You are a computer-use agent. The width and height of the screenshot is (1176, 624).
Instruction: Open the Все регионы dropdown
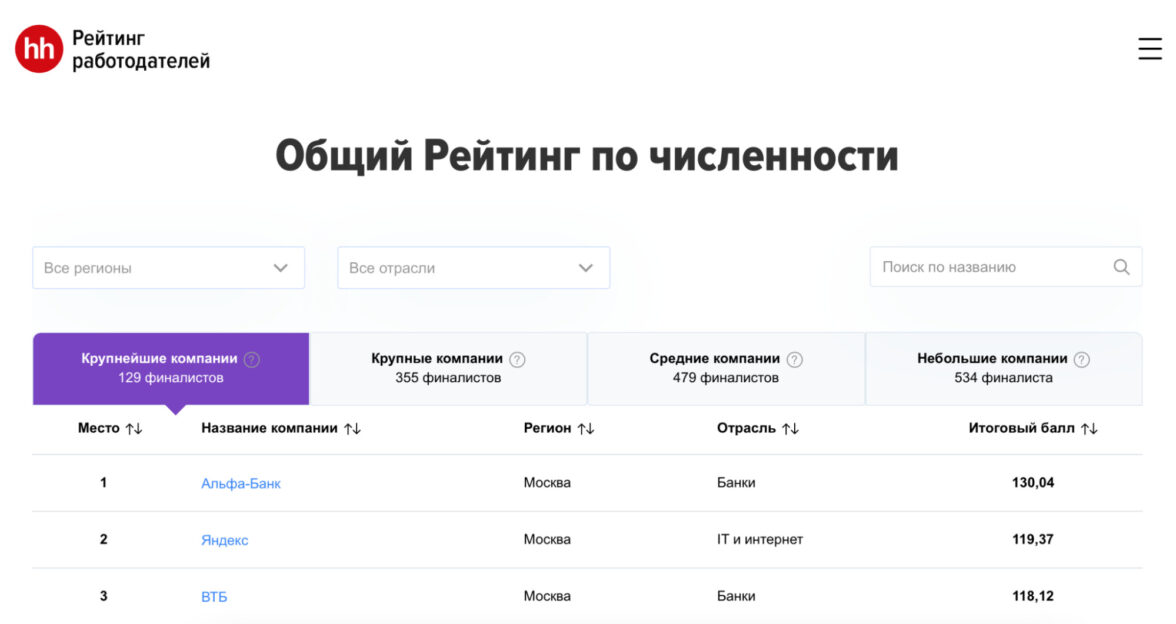click(168, 267)
